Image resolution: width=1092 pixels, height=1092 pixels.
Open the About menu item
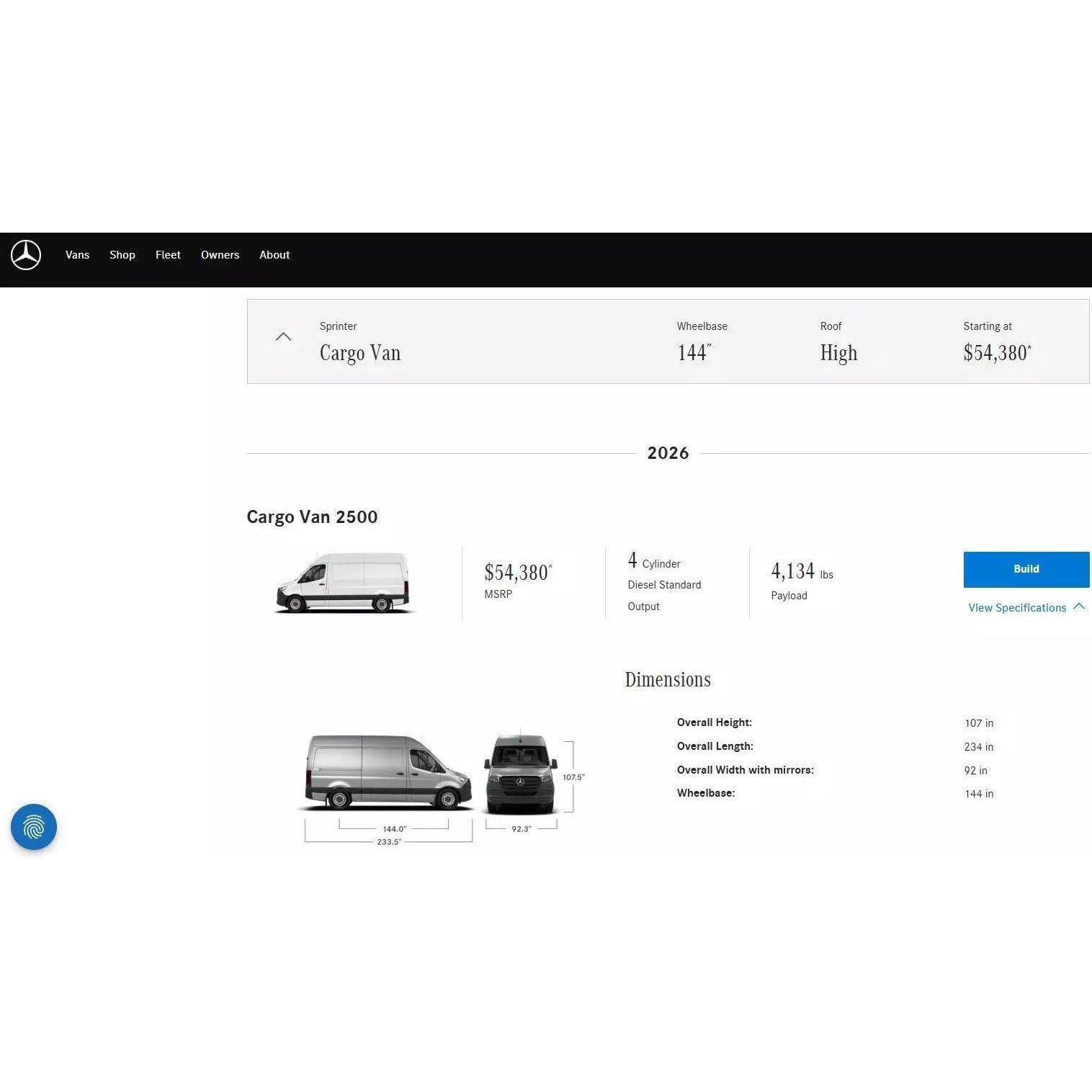pos(274,255)
